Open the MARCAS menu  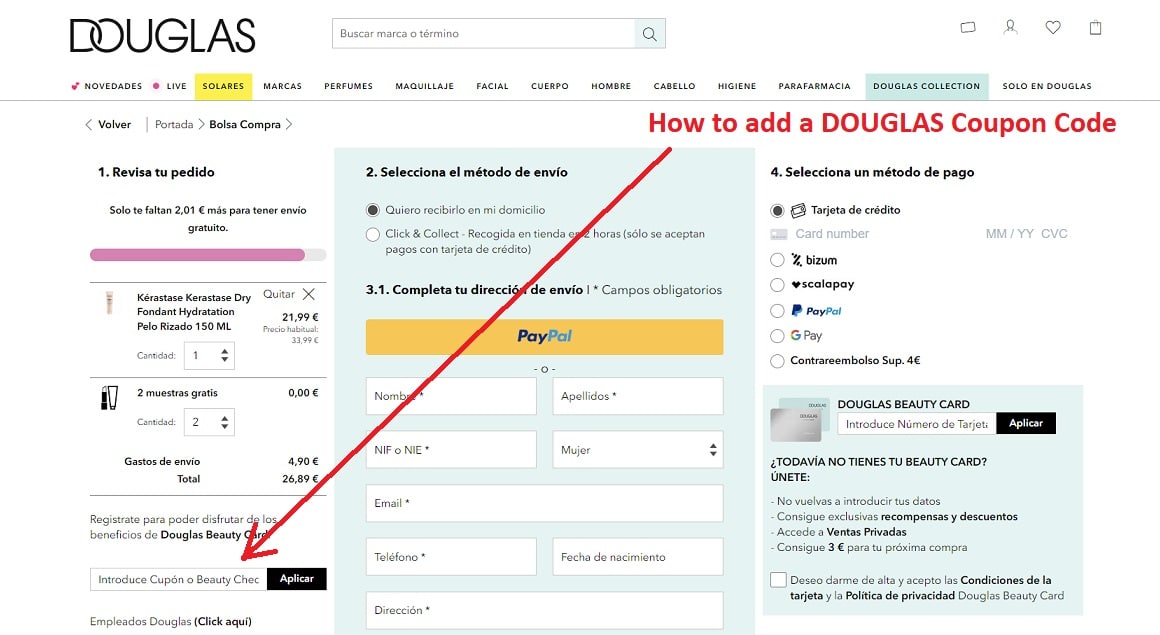283,86
